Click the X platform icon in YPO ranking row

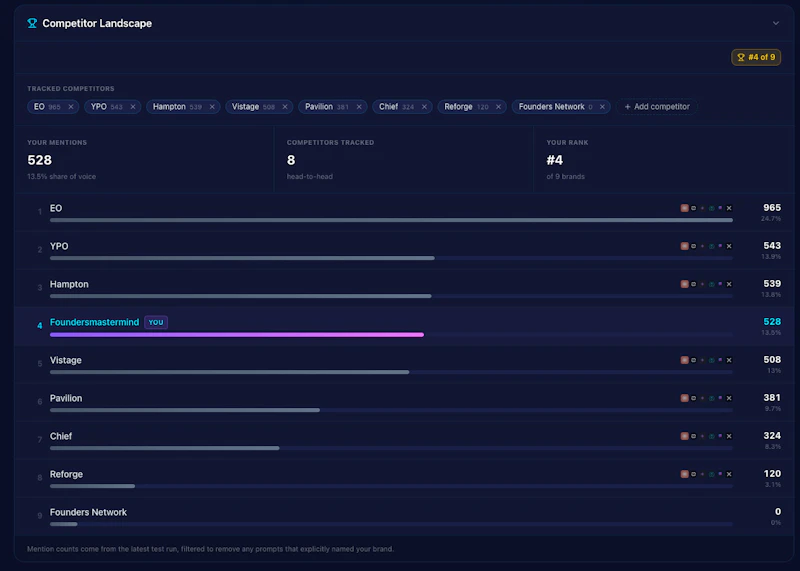[729, 246]
